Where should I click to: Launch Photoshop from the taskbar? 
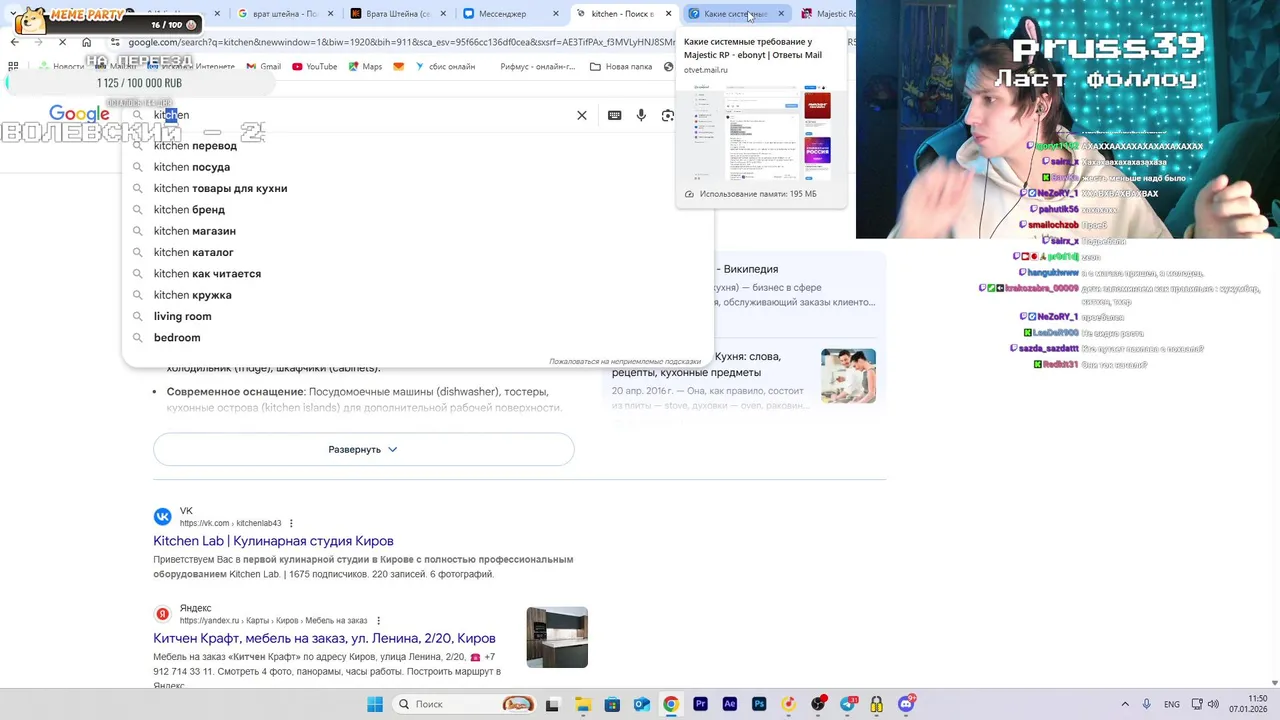[759, 704]
